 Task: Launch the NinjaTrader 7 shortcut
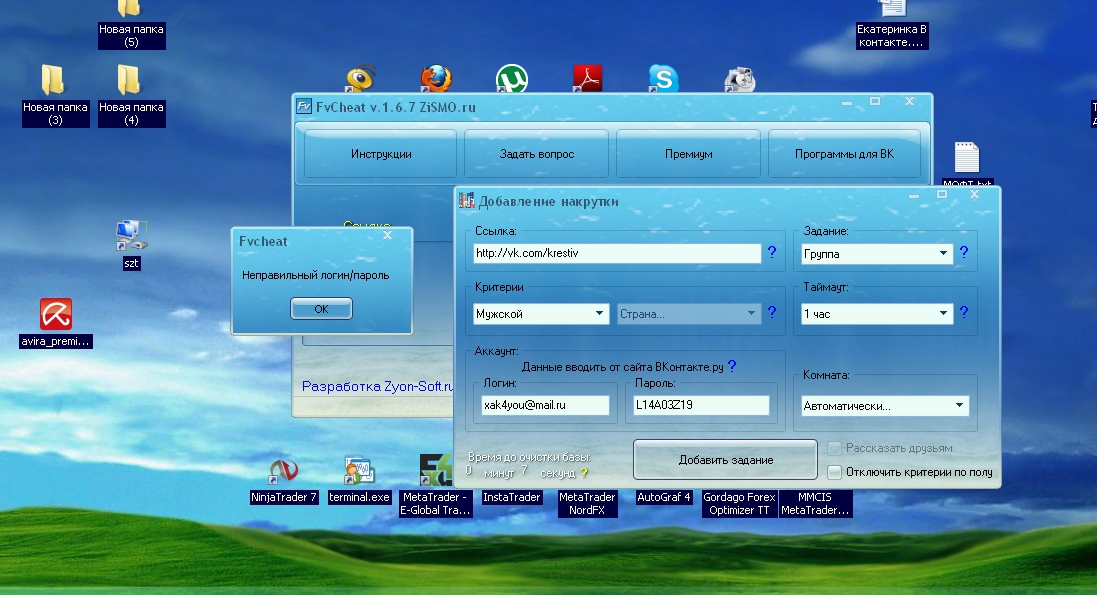[284, 470]
